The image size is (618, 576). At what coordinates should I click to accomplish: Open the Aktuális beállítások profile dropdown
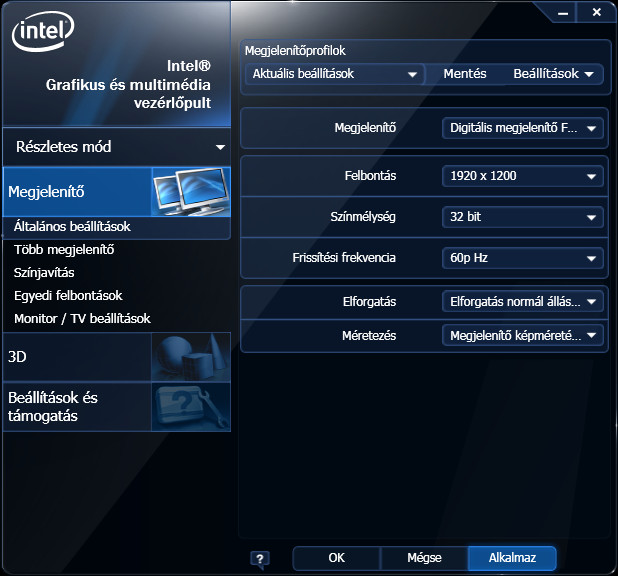[335, 74]
